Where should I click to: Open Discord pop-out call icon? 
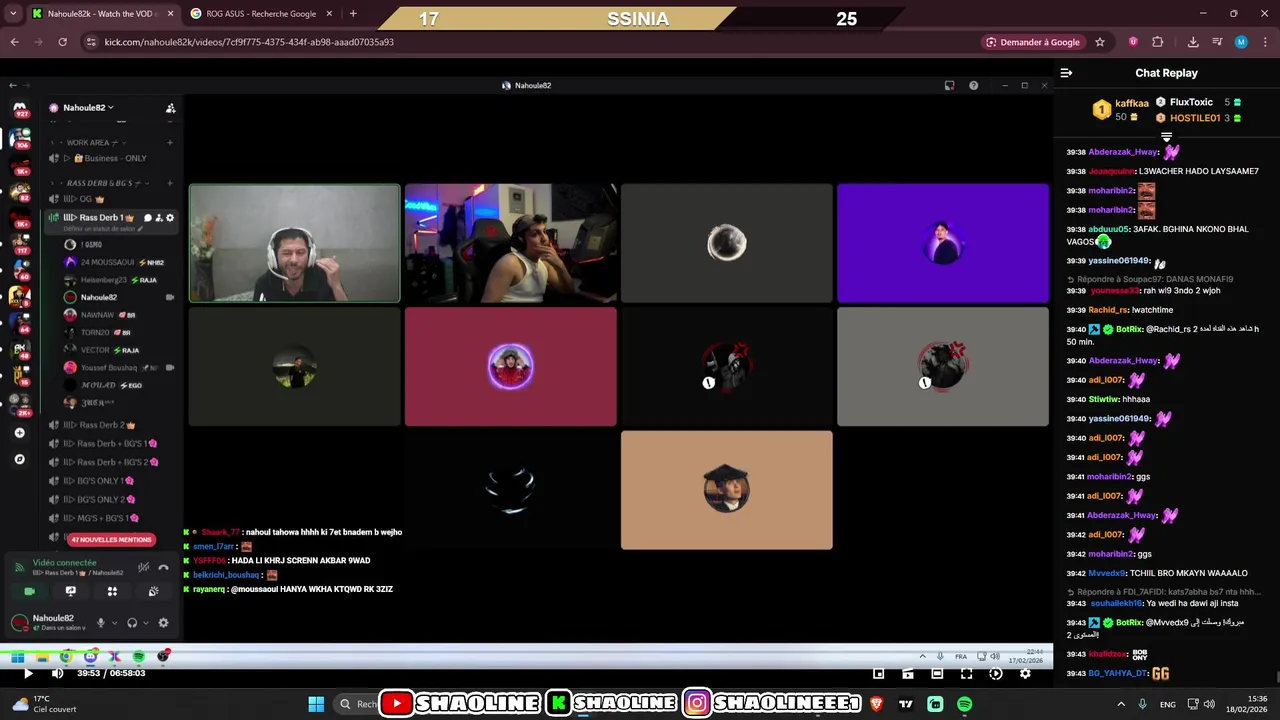pyautogui.click(x=949, y=85)
